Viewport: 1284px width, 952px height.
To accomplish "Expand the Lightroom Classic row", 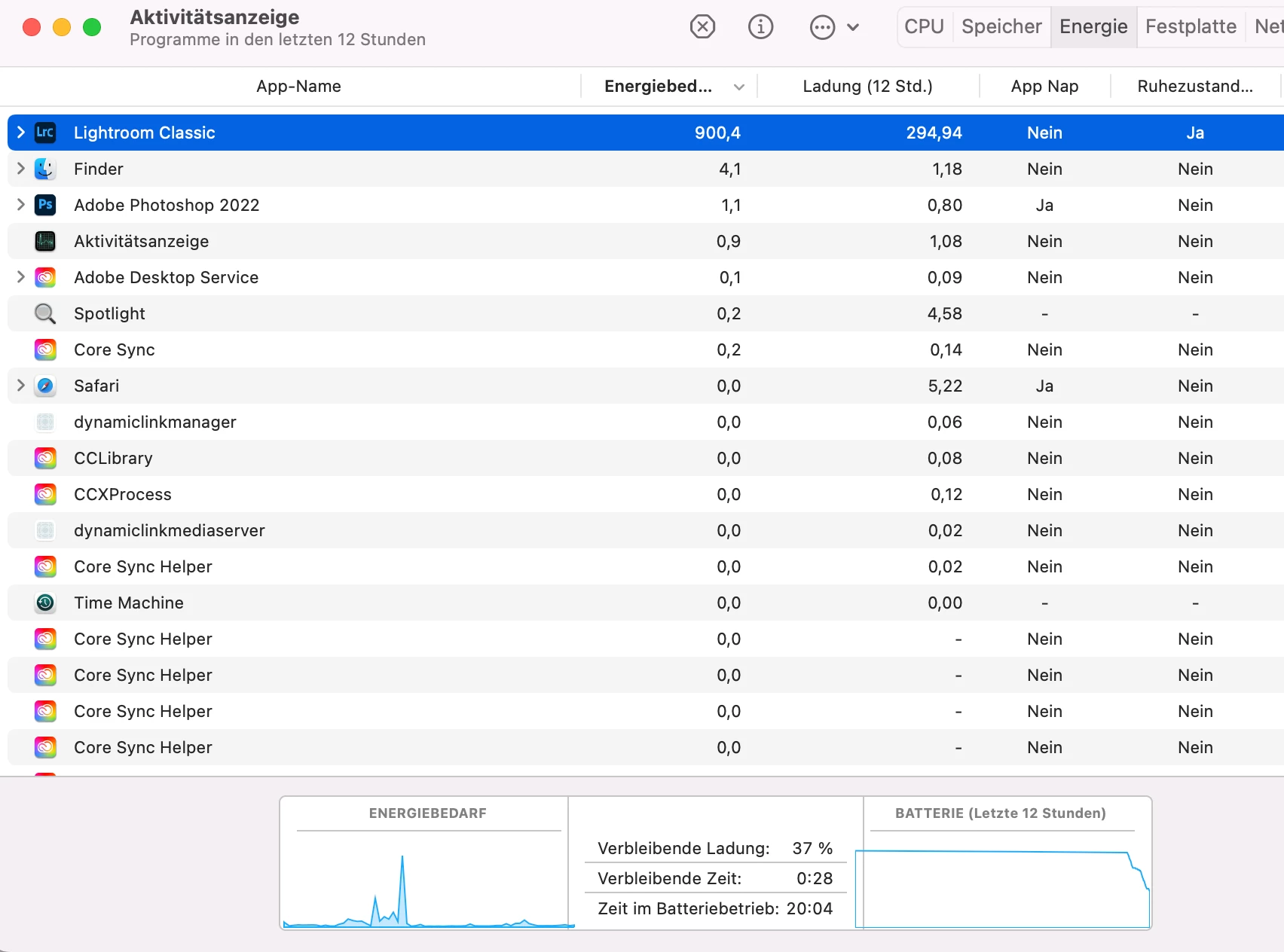I will tap(21, 133).
